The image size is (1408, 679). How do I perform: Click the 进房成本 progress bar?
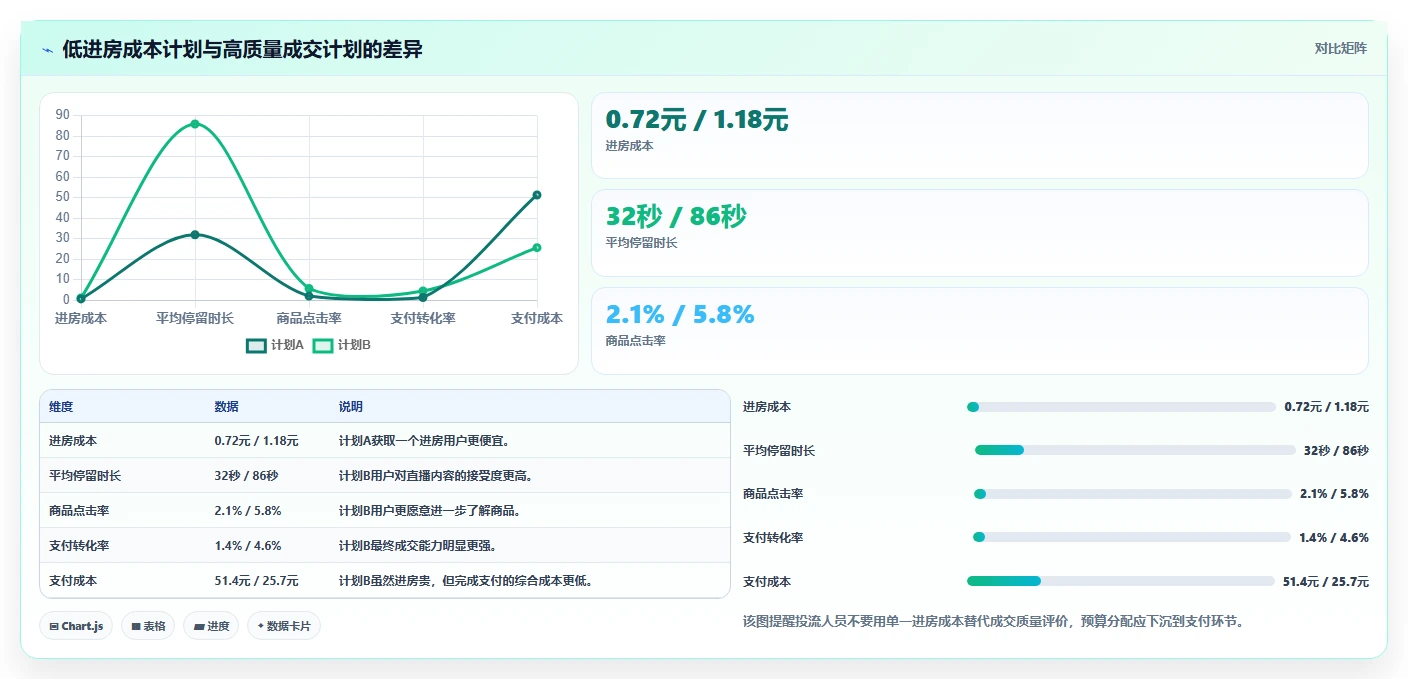(1121, 407)
